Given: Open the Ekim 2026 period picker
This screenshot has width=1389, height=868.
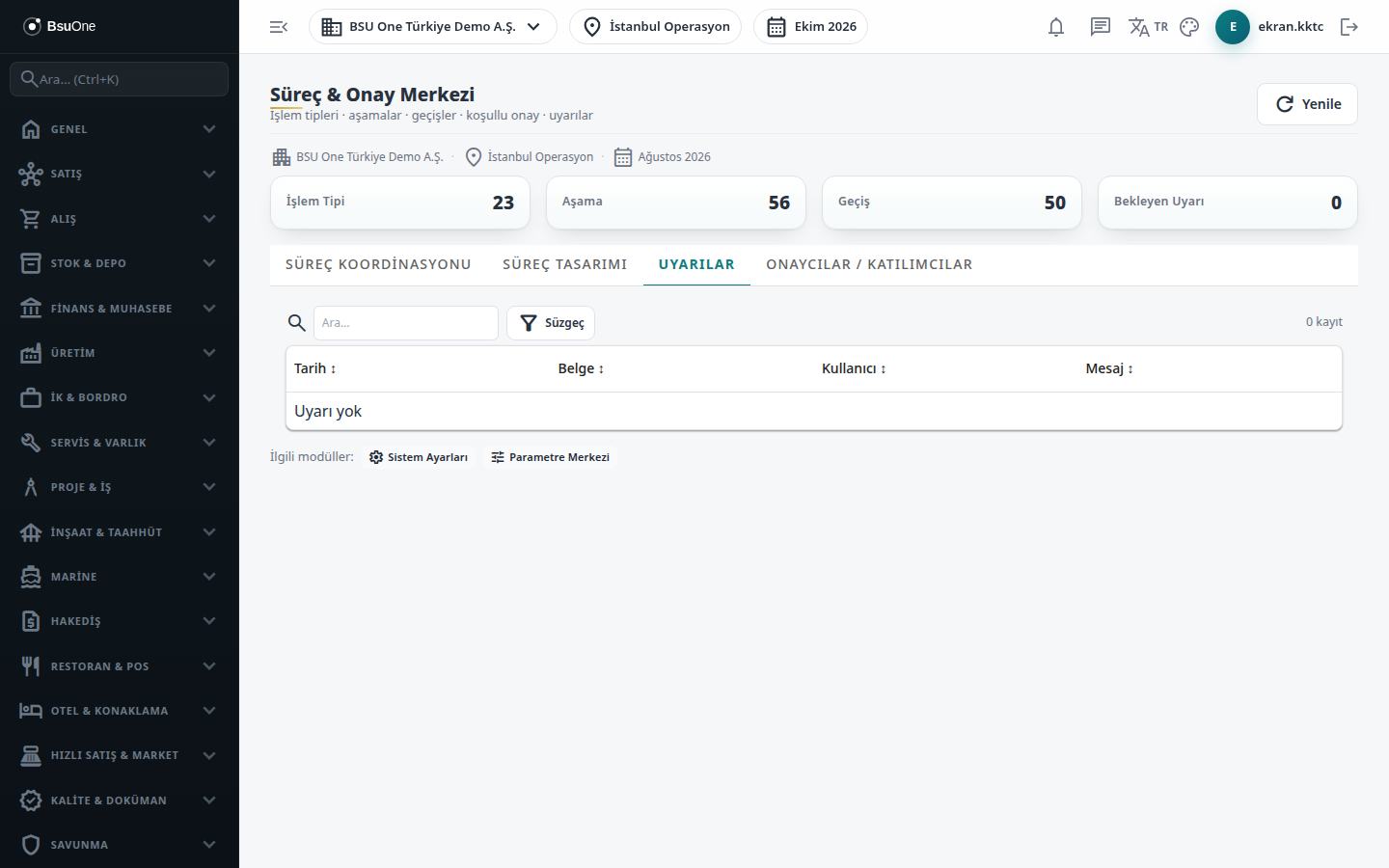Looking at the screenshot, I should pos(811,27).
